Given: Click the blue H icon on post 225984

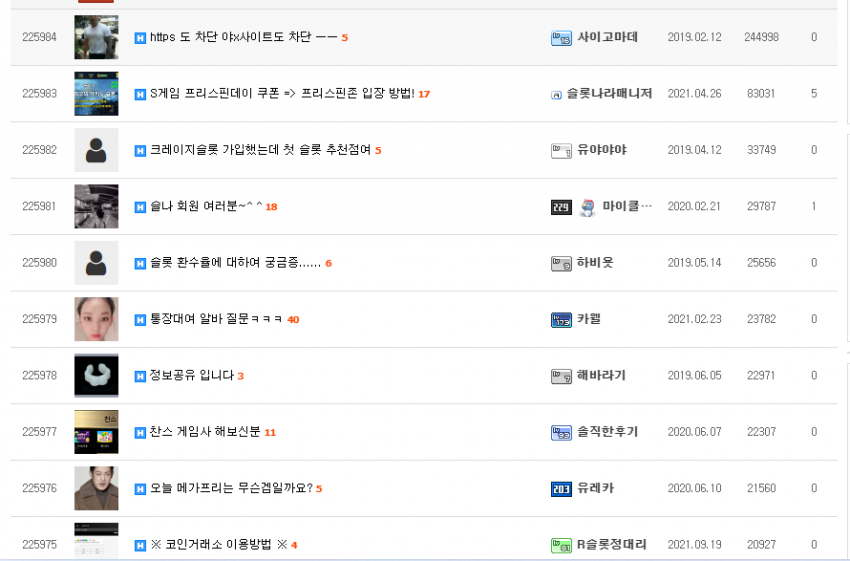Looking at the screenshot, I should [x=140, y=38].
